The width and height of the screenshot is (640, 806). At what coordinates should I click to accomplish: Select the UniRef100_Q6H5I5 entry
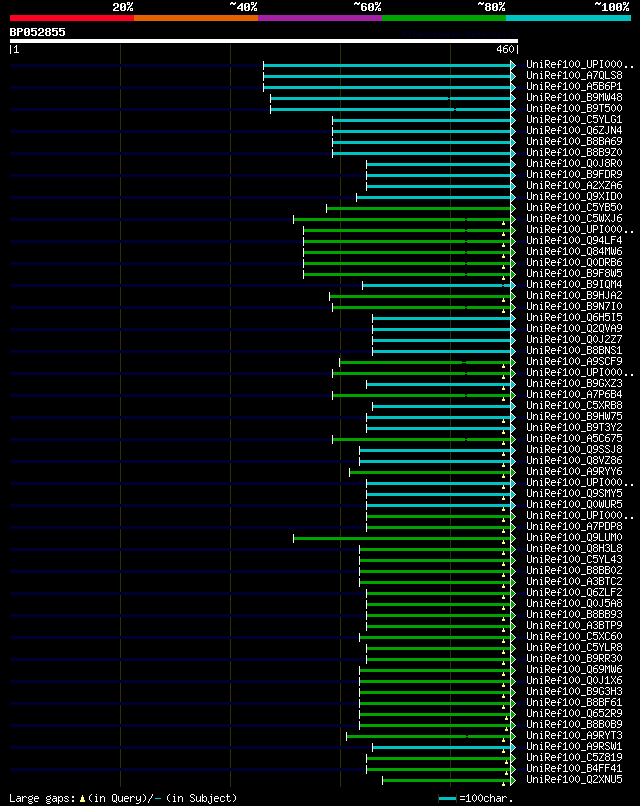[x=574, y=318]
